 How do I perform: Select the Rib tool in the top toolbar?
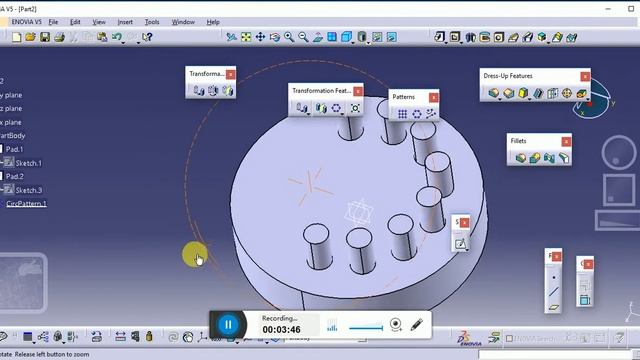pos(513,37)
